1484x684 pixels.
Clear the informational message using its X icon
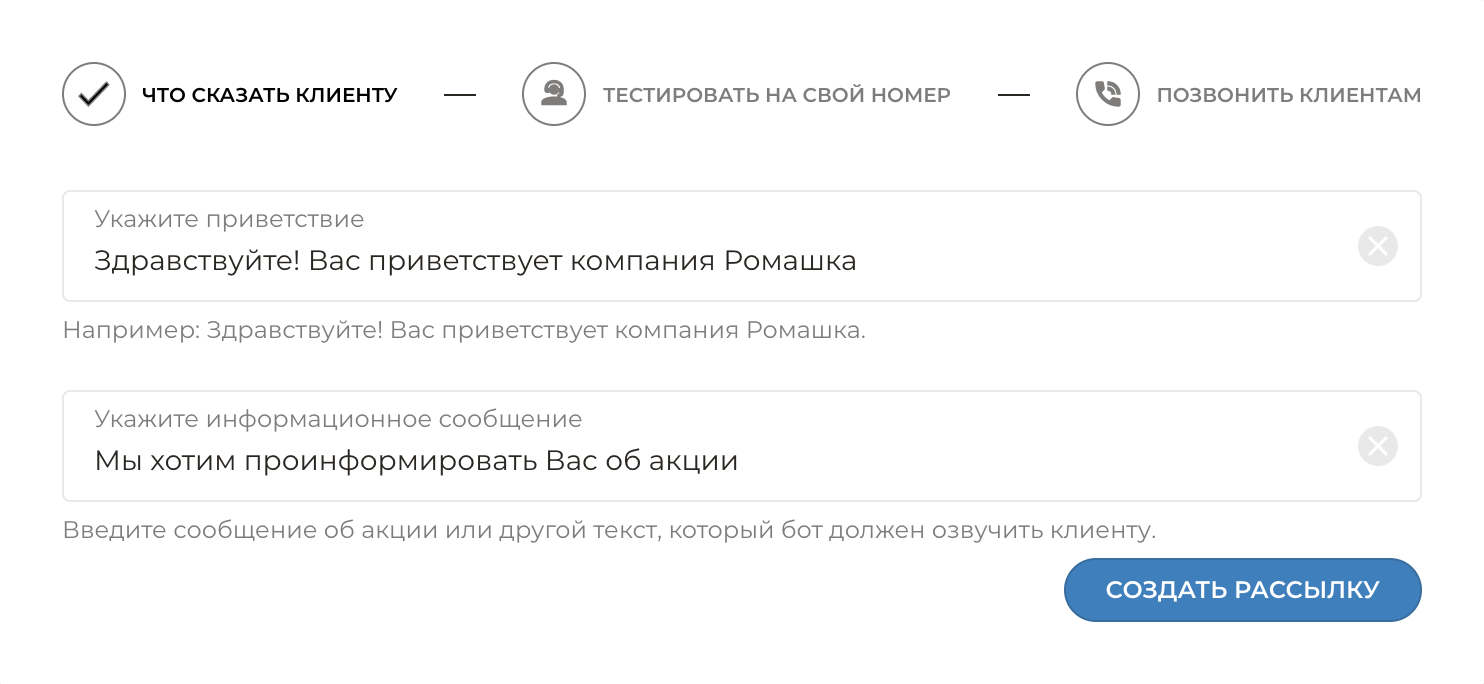point(1377,446)
